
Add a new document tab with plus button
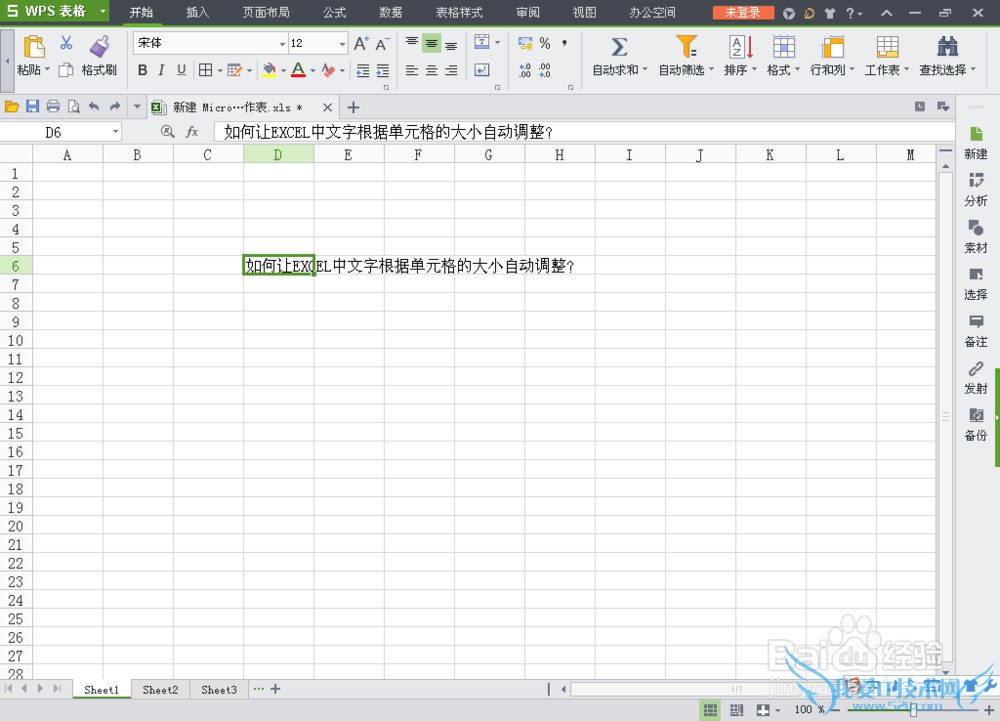(x=353, y=107)
